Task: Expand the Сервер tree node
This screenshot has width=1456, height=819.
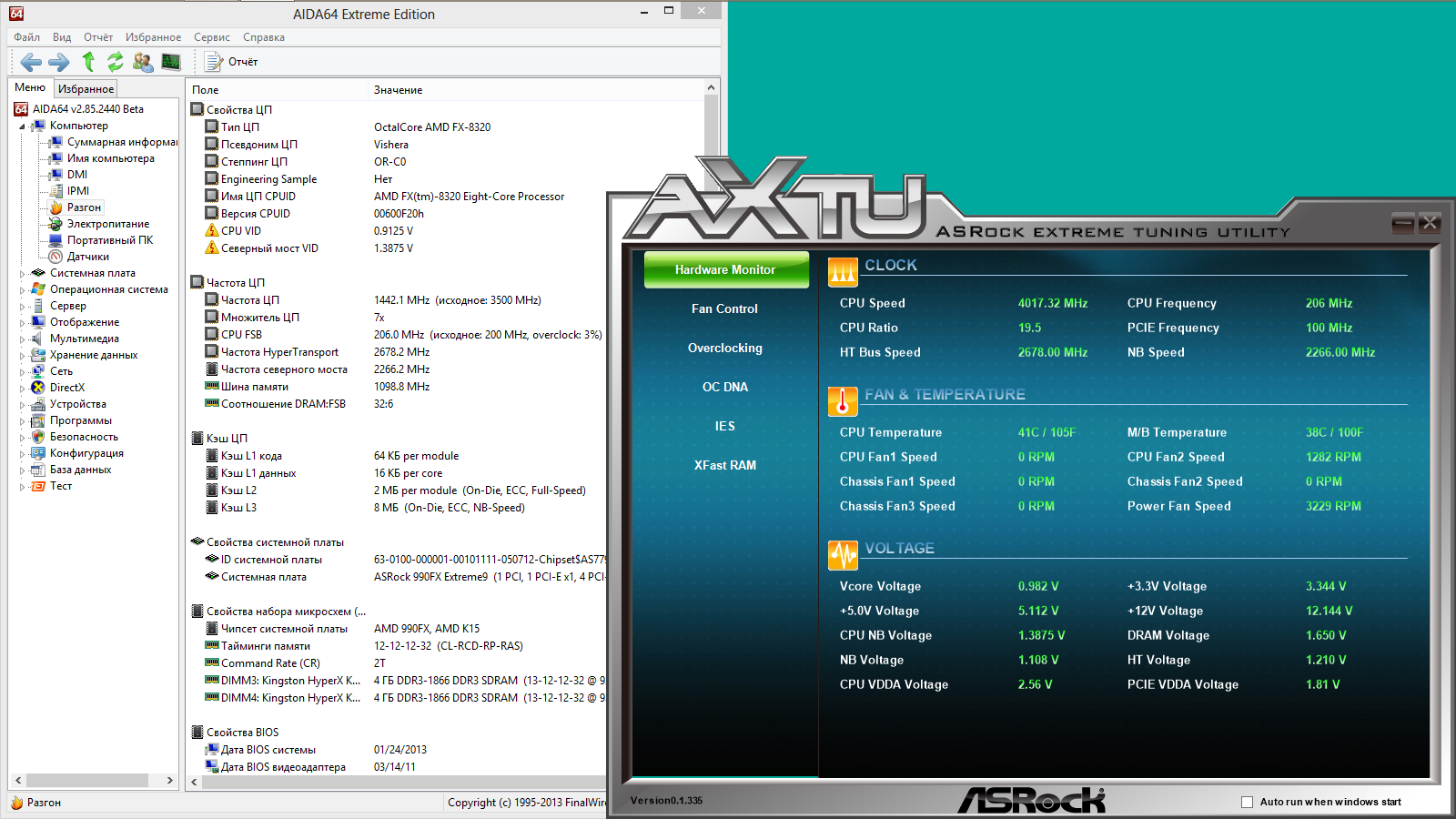Action: coord(22,307)
